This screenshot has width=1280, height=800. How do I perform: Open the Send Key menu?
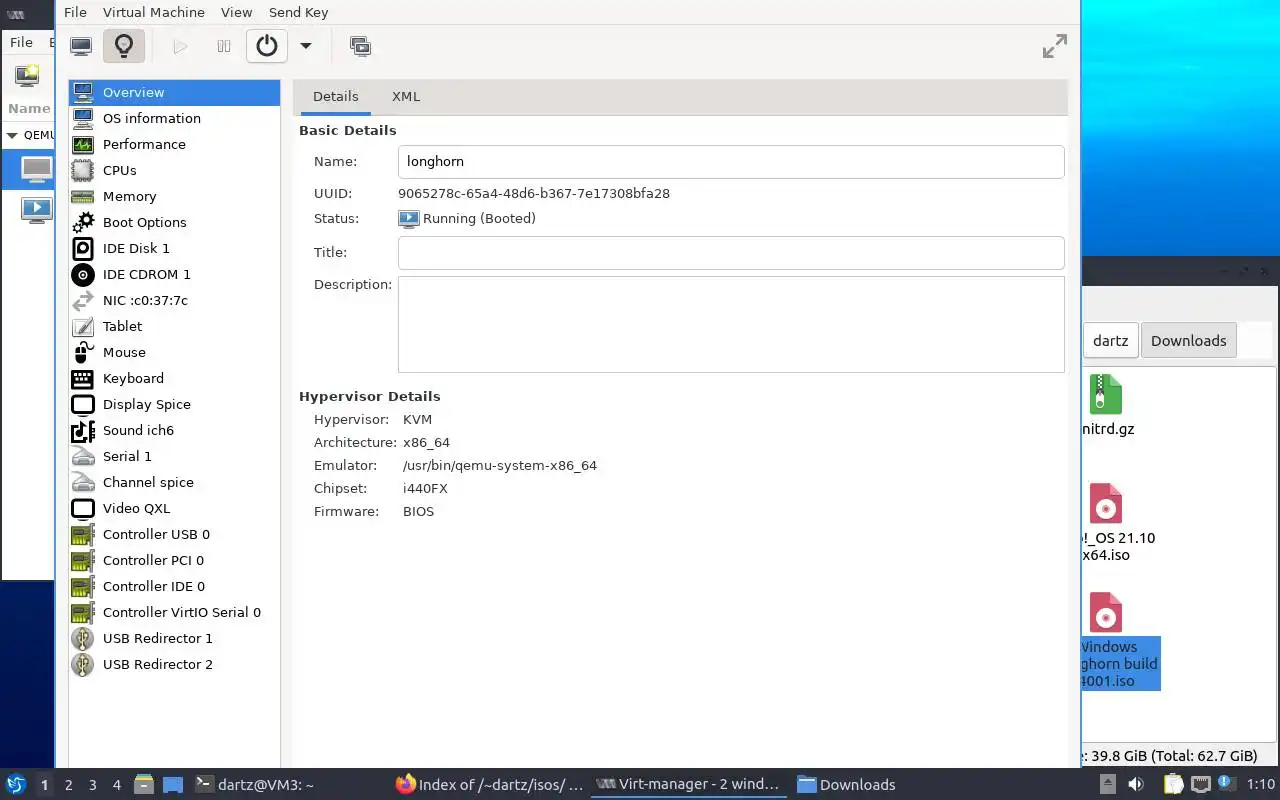(x=298, y=12)
